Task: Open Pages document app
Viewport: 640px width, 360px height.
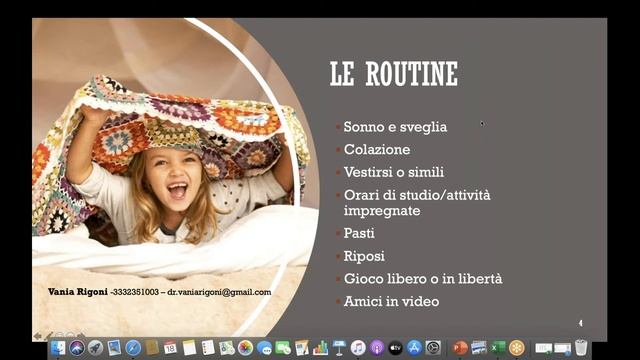Action: (x=302, y=348)
